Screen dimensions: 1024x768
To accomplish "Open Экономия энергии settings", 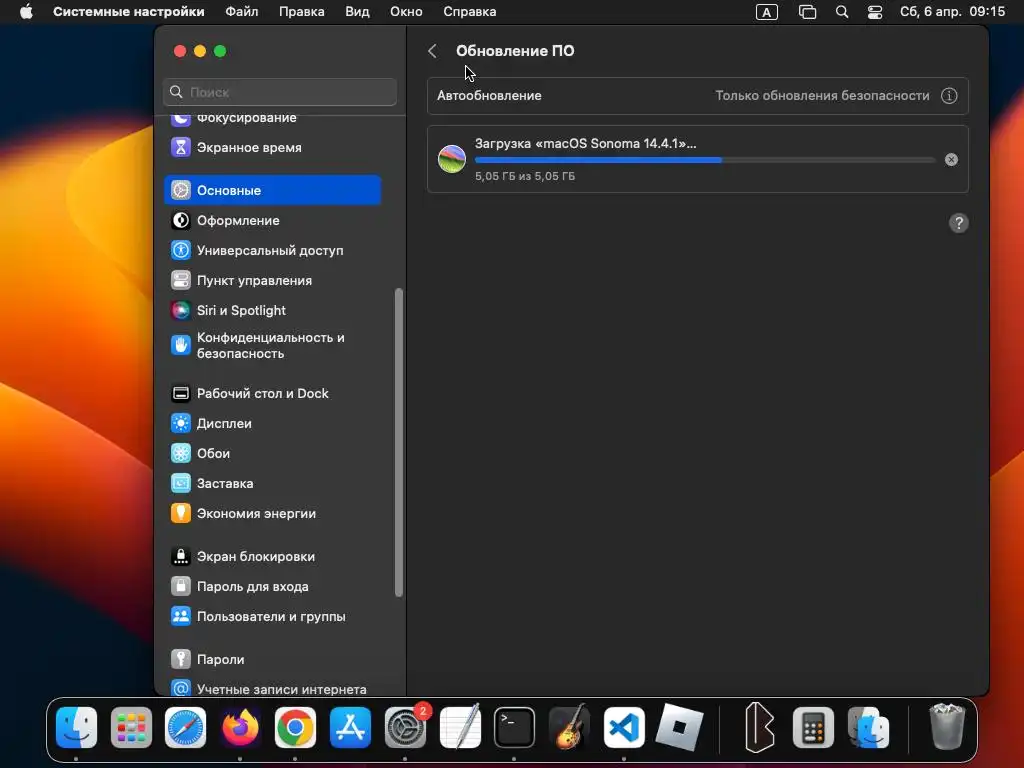I will tap(272, 513).
